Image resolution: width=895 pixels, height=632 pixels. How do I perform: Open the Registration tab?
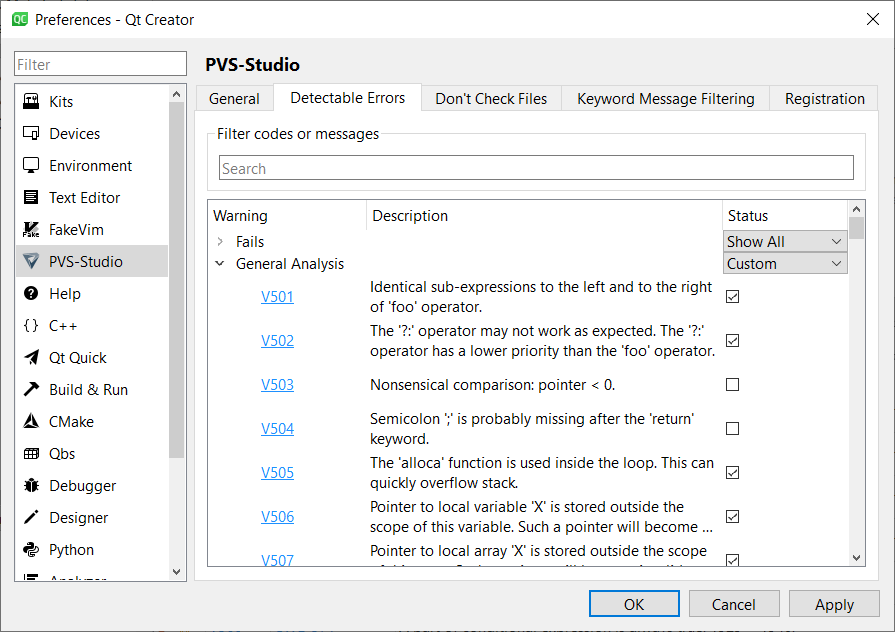(823, 98)
